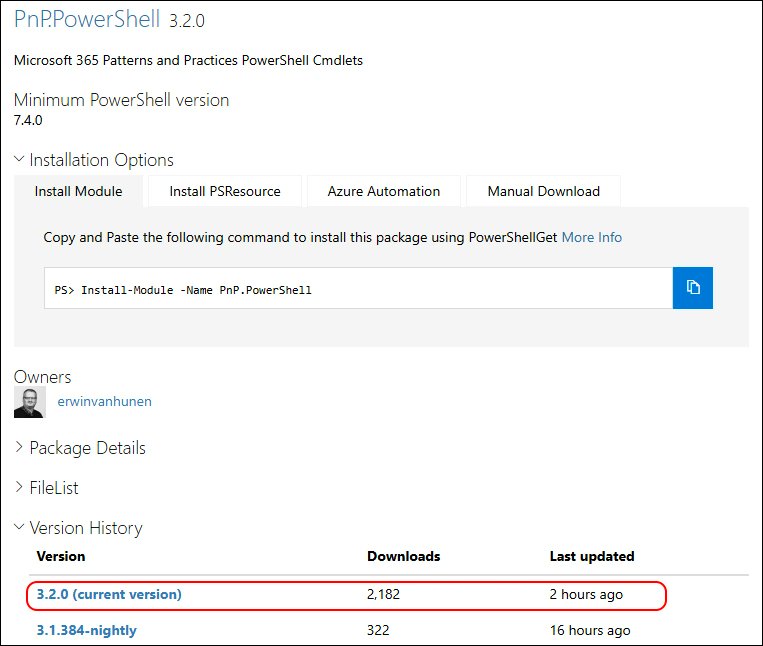This screenshot has height=646, width=763.
Task: Collapse the Version History section
Action: 78,528
